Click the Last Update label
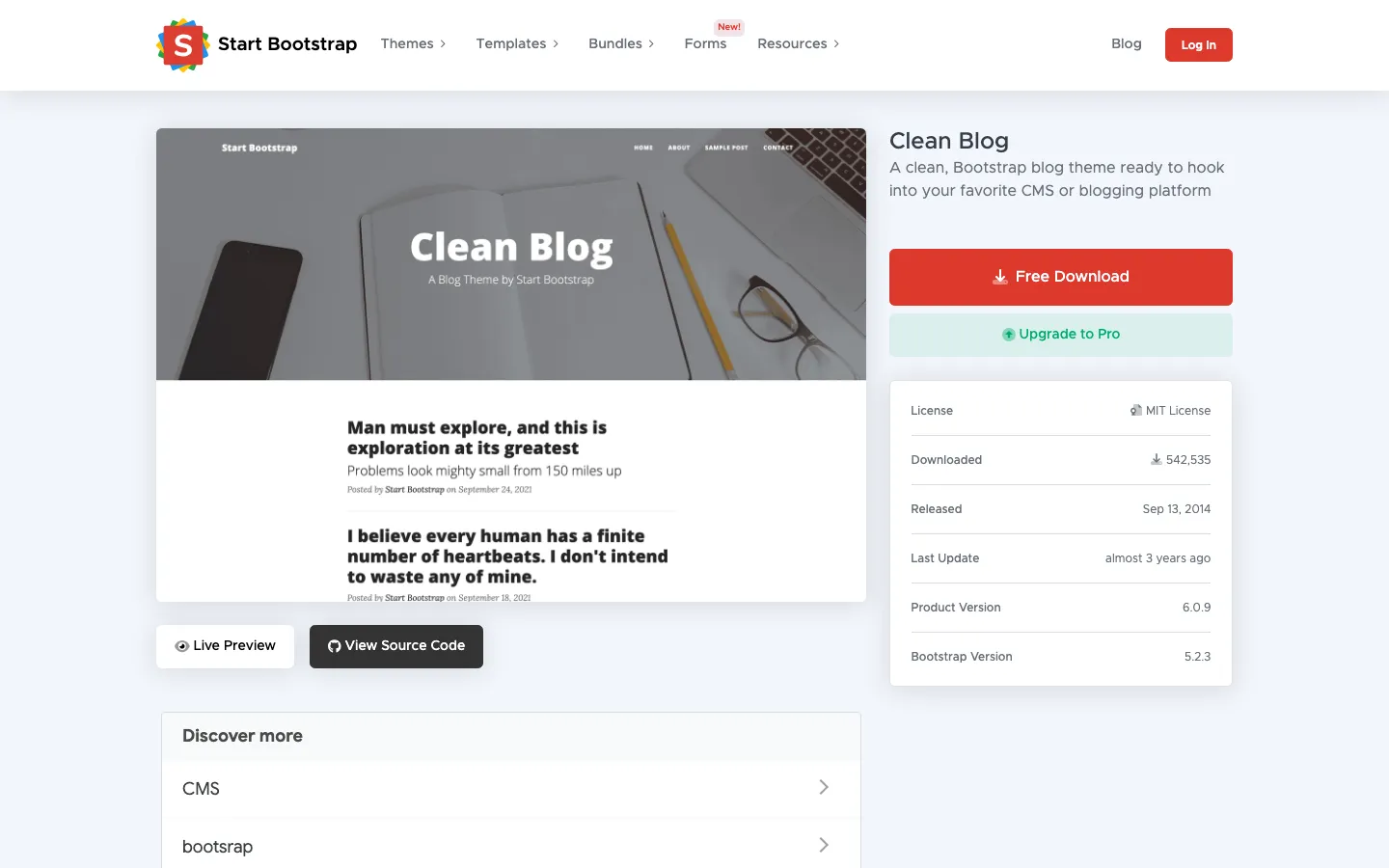The image size is (1389, 868). (945, 558)
